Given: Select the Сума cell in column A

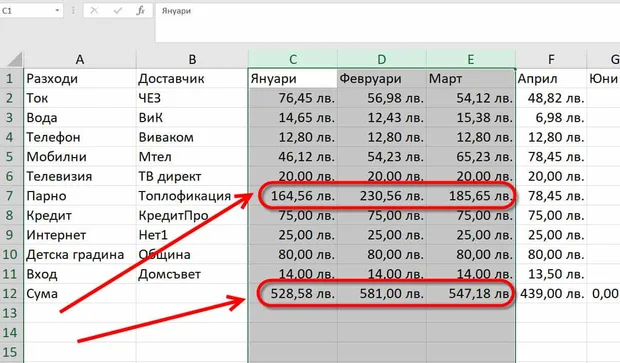Looking at the screenshot, I should [80, 294].
